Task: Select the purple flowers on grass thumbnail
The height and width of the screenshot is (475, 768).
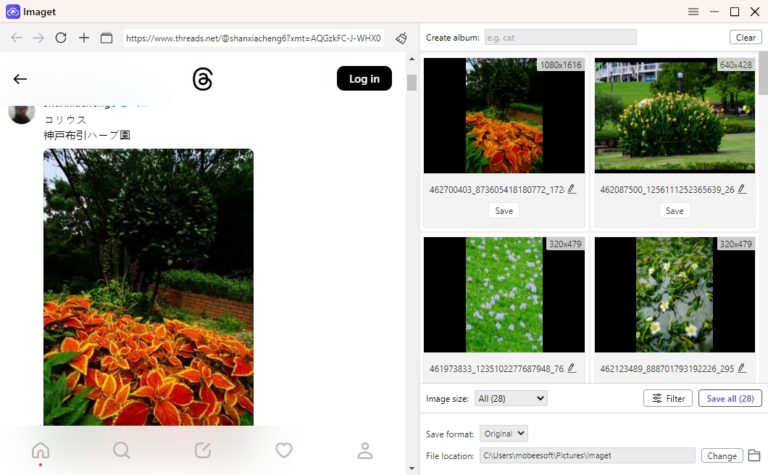Action: point(504,295)
